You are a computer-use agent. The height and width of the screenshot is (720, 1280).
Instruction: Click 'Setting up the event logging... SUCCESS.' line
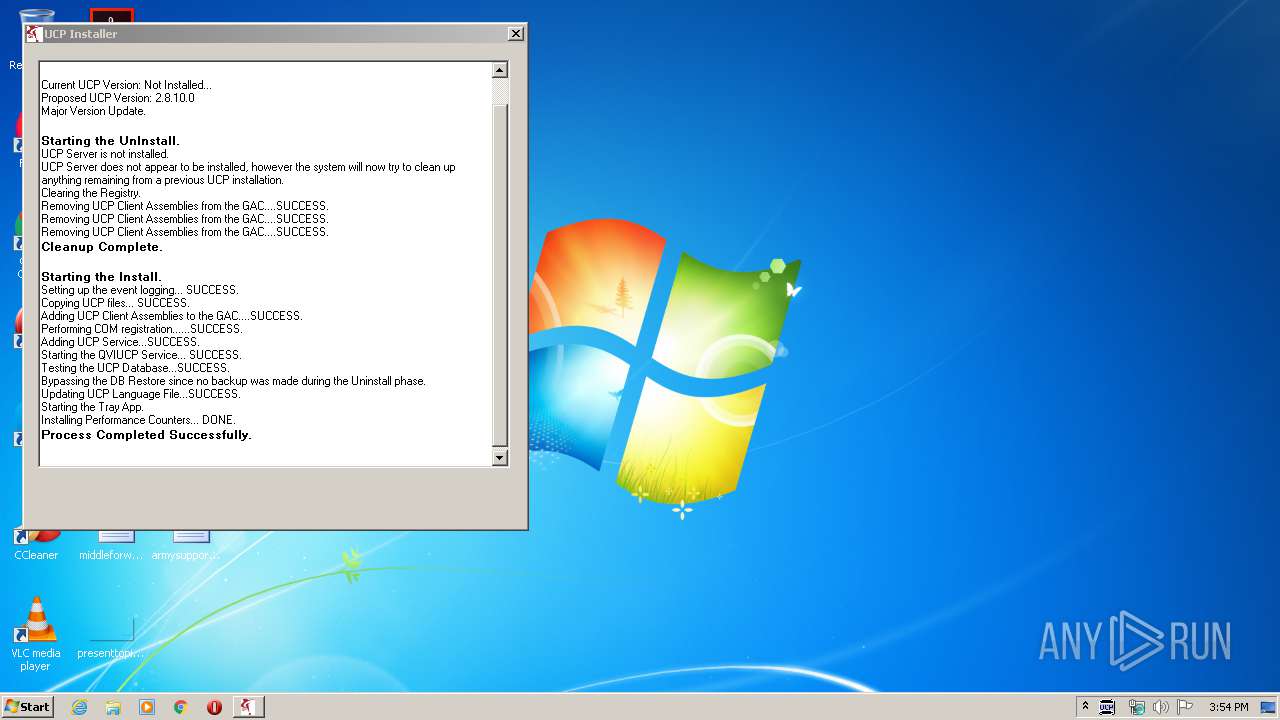[x=139, y=290]
